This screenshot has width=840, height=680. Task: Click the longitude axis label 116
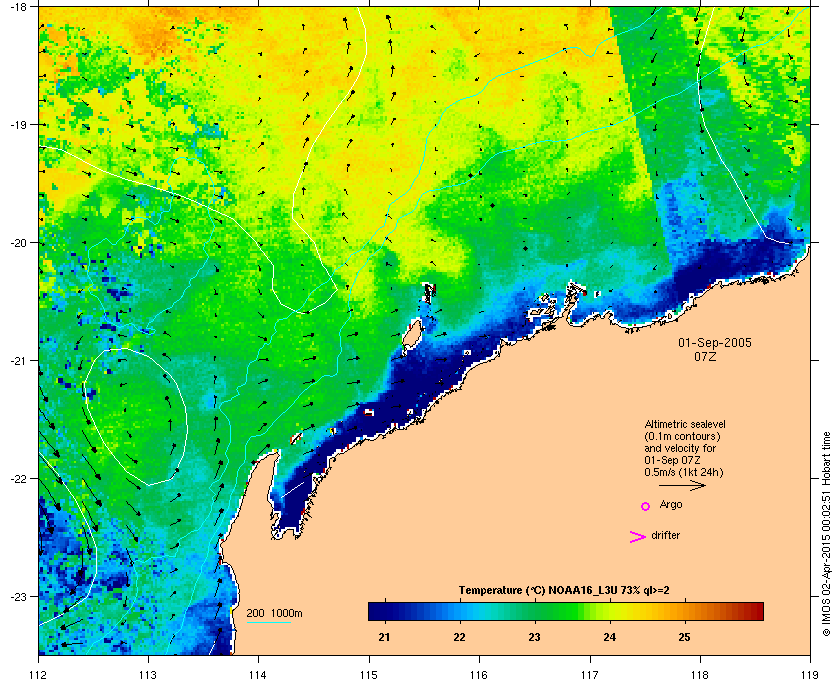[x=479, y=674]
